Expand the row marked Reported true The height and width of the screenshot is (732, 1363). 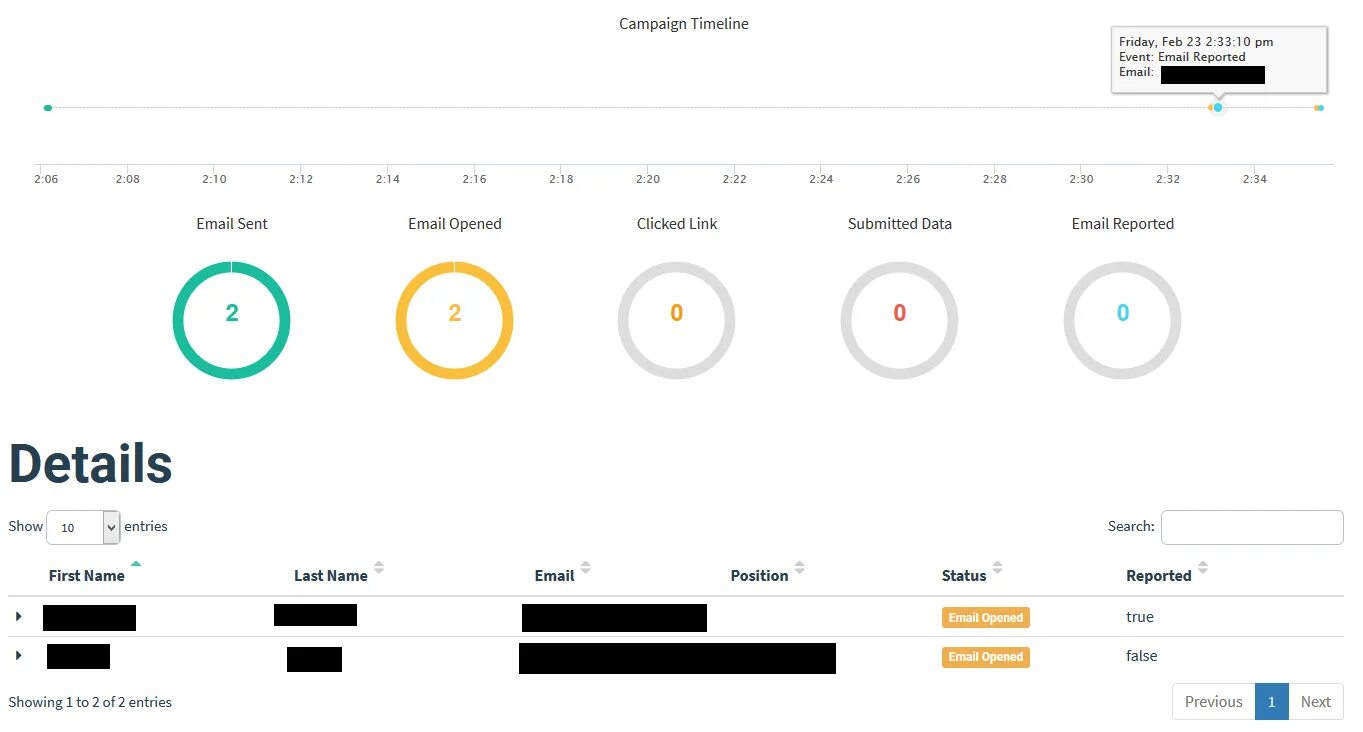(x=19, y=617)
